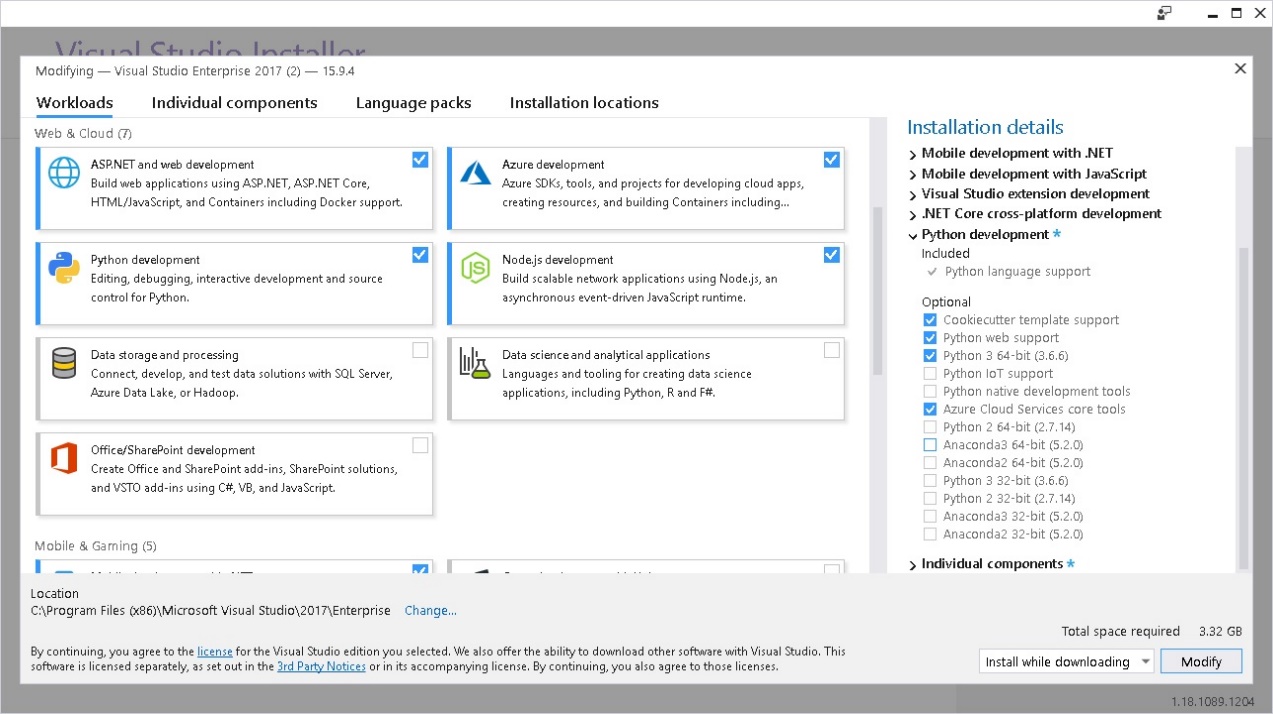Check Python 2 64-bit (2.7.14)
Image resolution: width=1273 pixels, height=714 pixels.
click(x=930, y=427)
